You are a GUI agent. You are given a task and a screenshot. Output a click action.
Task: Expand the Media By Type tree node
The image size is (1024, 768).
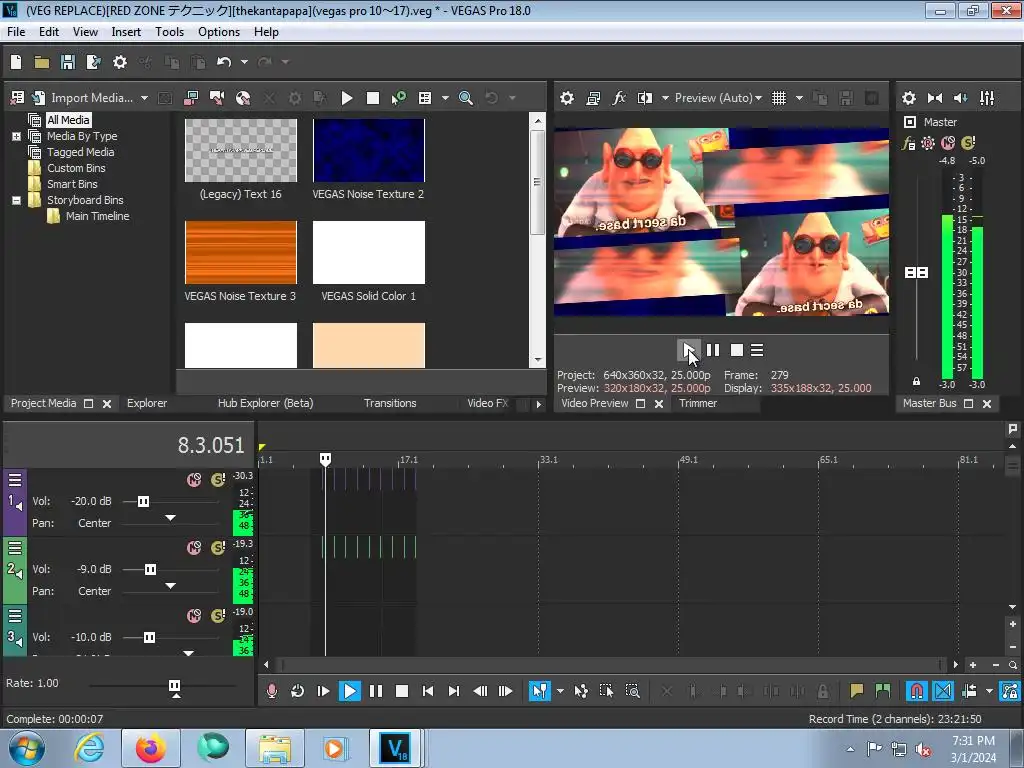click(x=16, y=136)
